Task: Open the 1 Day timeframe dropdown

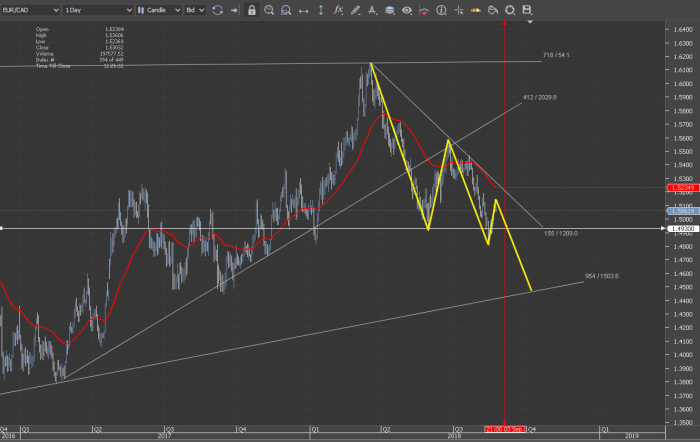Action: click(98, 10)
